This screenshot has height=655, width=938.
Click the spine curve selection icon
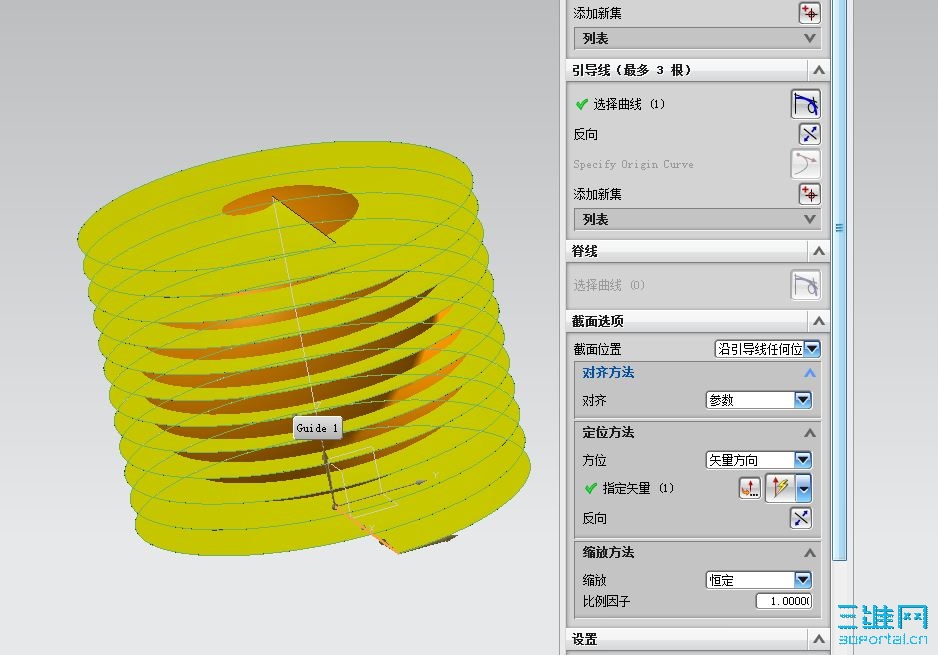click(x=805, y=285)
